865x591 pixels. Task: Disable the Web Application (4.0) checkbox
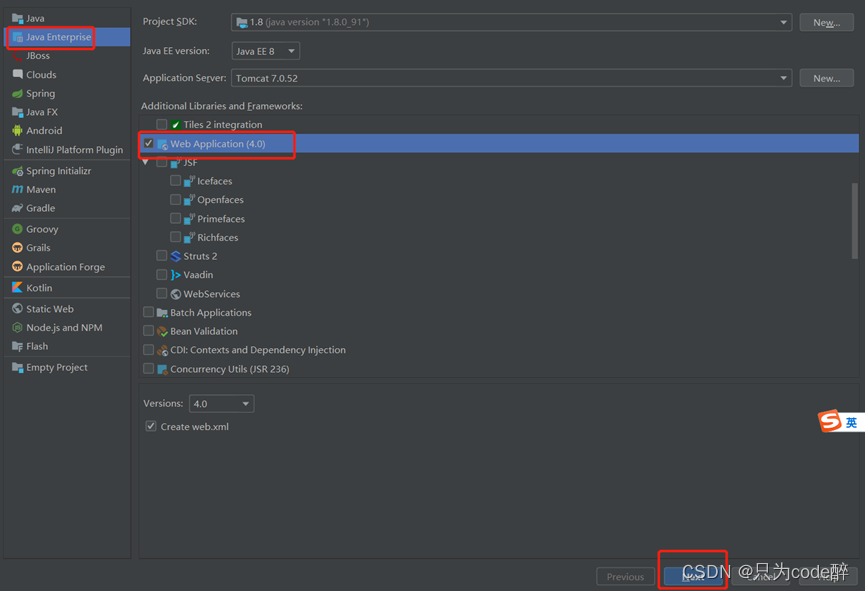[148, 144]
